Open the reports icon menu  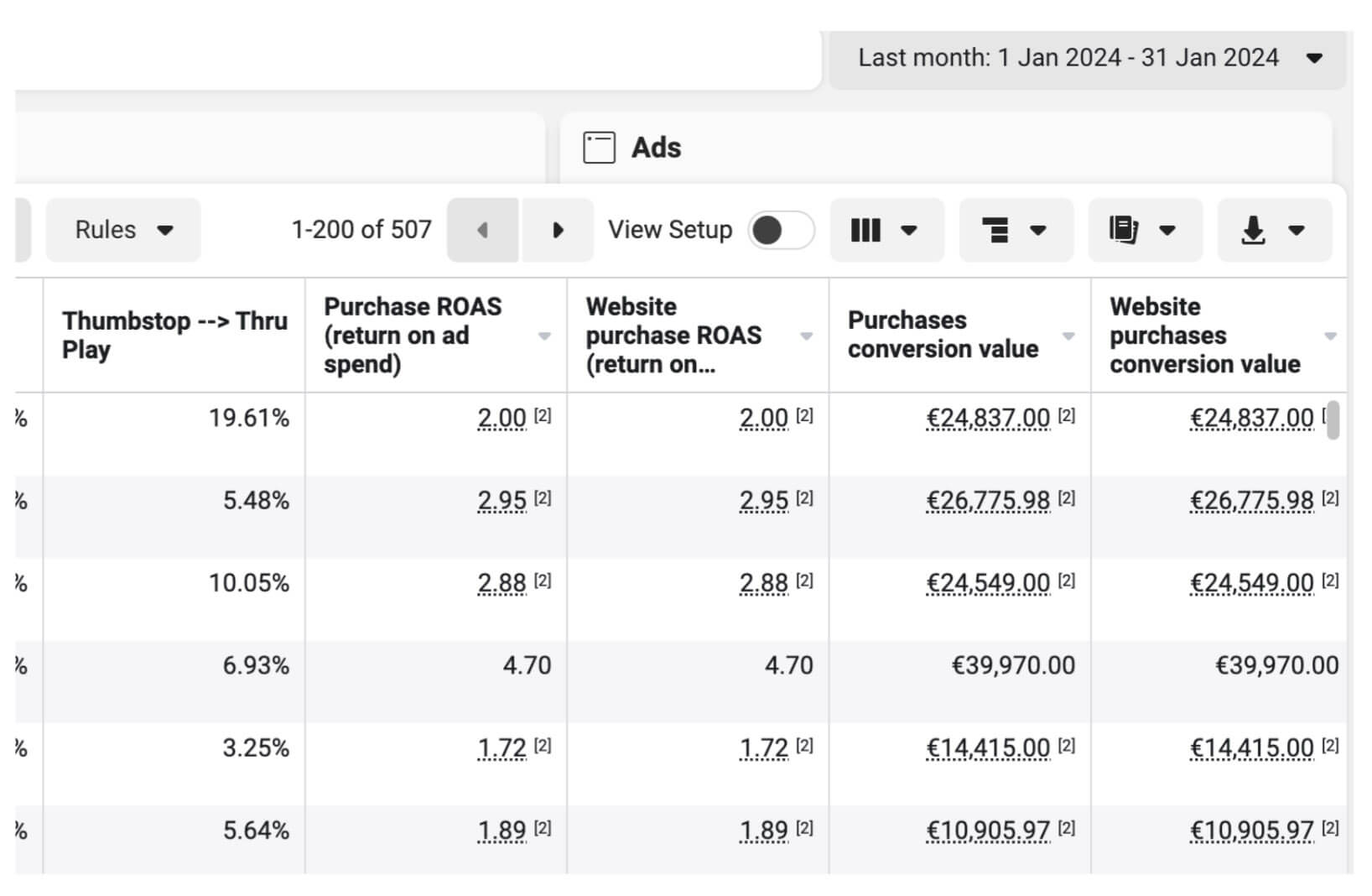pos(1145,230)
